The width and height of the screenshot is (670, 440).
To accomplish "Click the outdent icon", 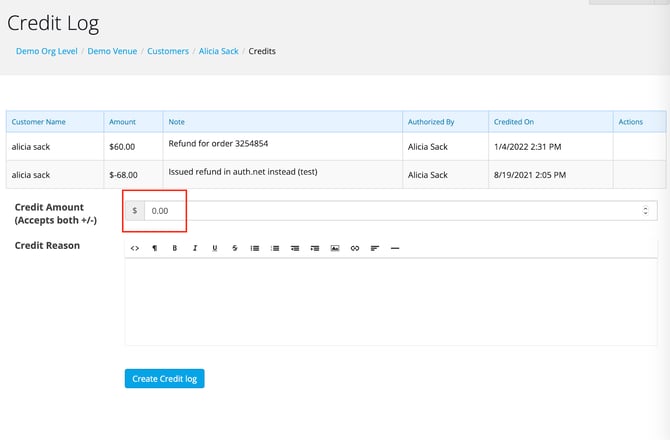I will point(295,248).
